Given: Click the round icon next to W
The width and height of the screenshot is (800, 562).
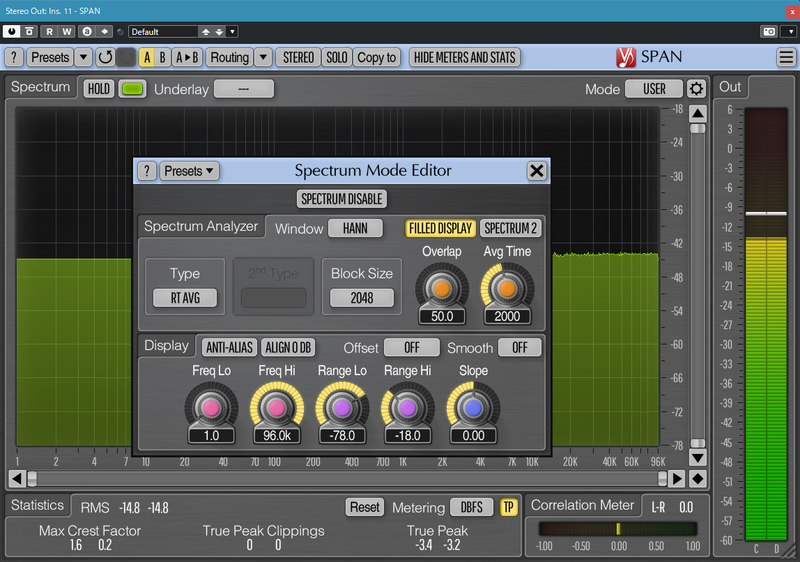Looking at the screenshot, I should (x=87, y=32).
